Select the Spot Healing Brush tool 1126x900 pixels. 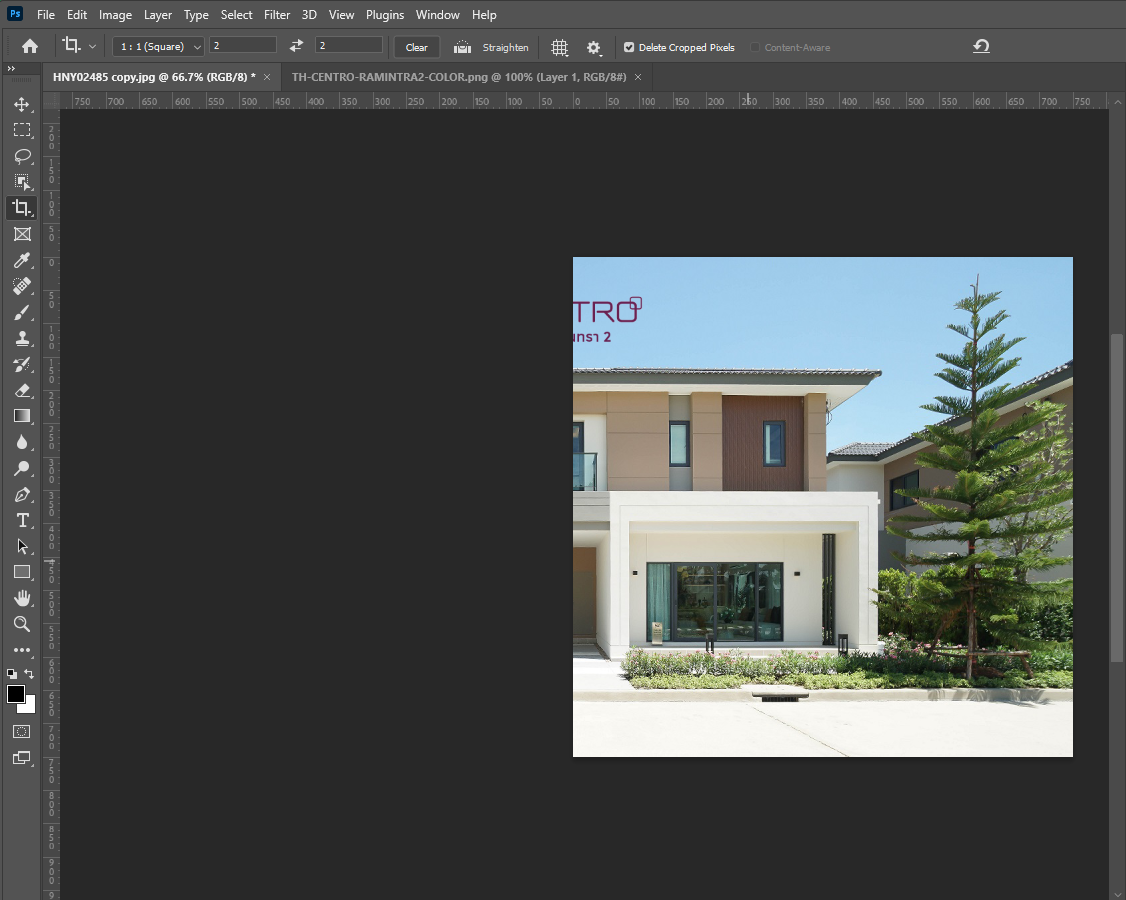pyautogui.click(x=22, y=286)
